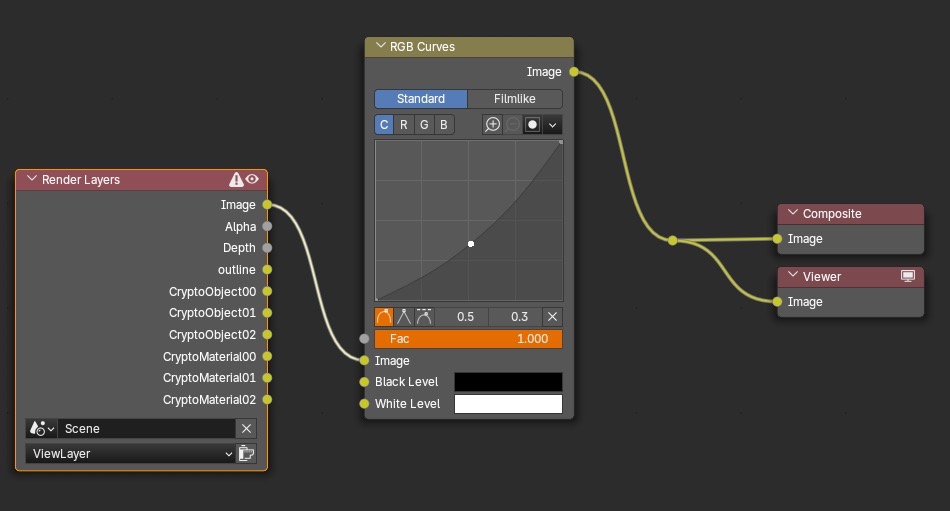The height and width of the screenshot is (511, 950).
Task: Select the B curve channel
Action: coord(443,125)
